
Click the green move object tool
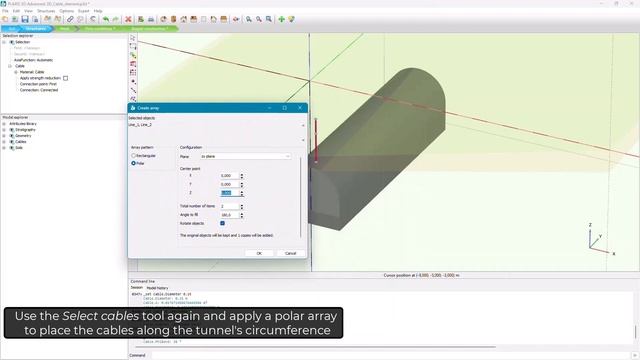(x=133, y=55)
